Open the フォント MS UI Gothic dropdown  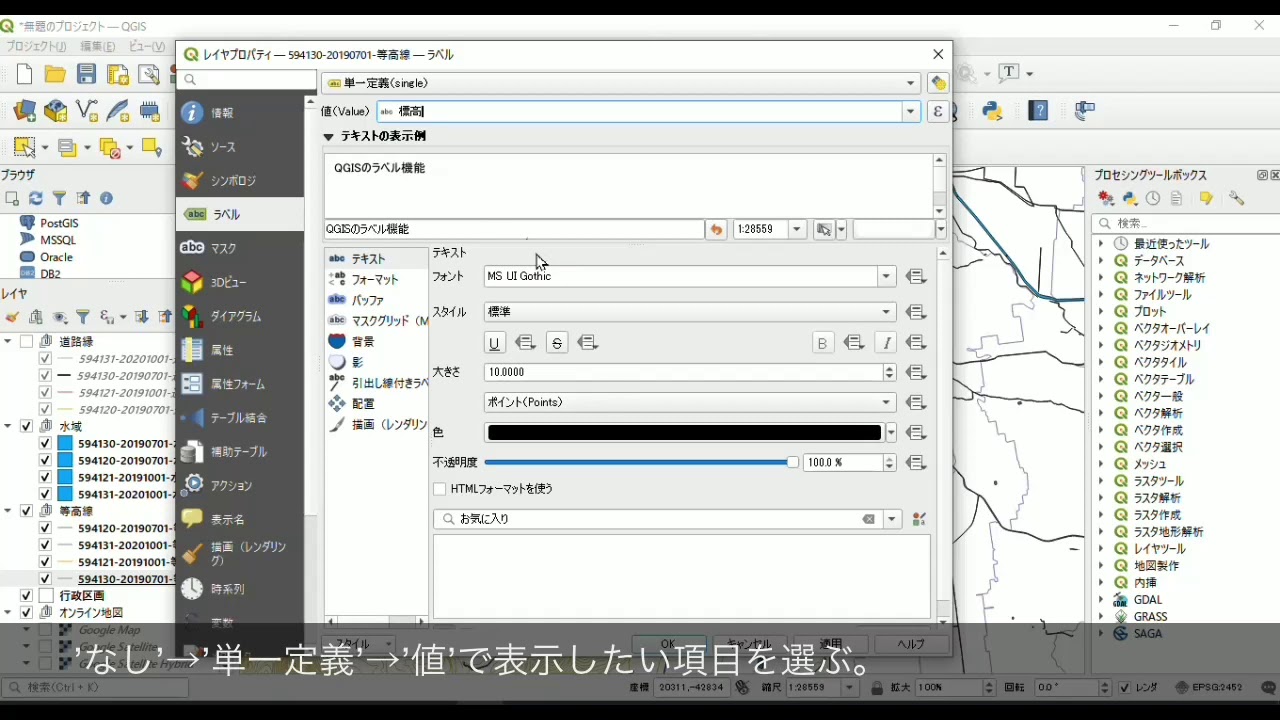click(x=690, y=277)
